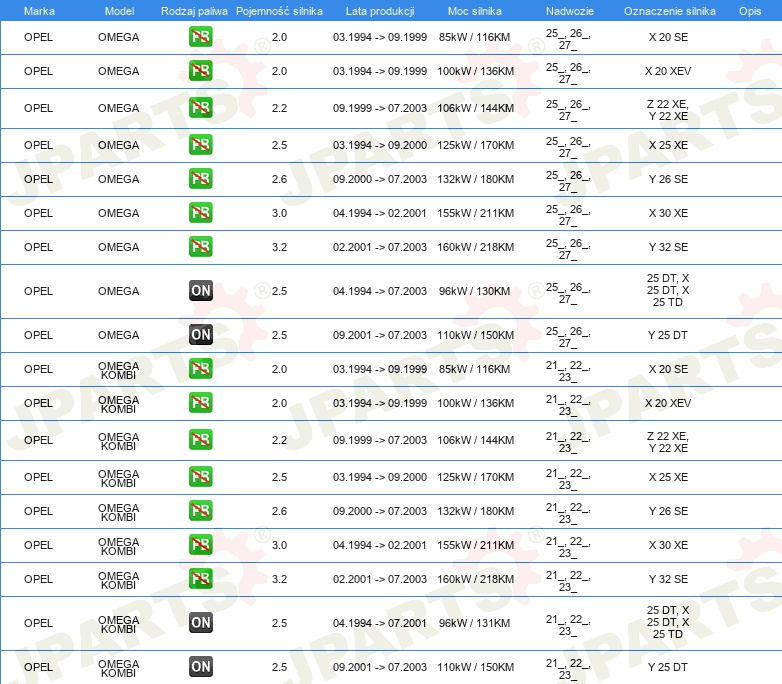Viewport: 782px width, 684px height.
Task: Click the Pojemność silnika column header
Action: (279, 11)
